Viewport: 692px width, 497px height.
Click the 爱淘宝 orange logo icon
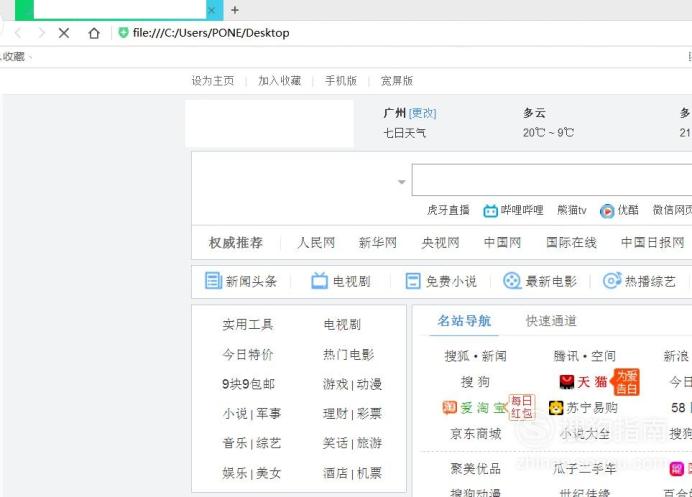click(449, 407)
